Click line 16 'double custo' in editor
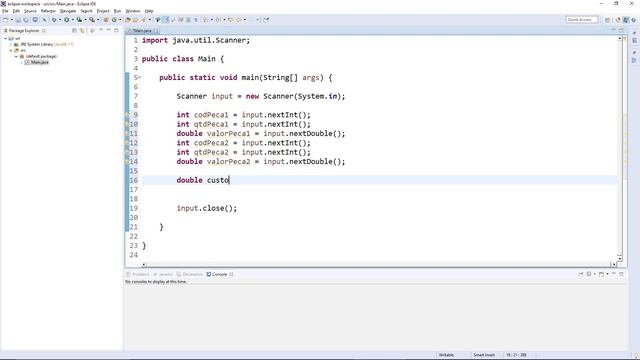Image resolution: width=640 pixels, height=360 pixels. 203,180
